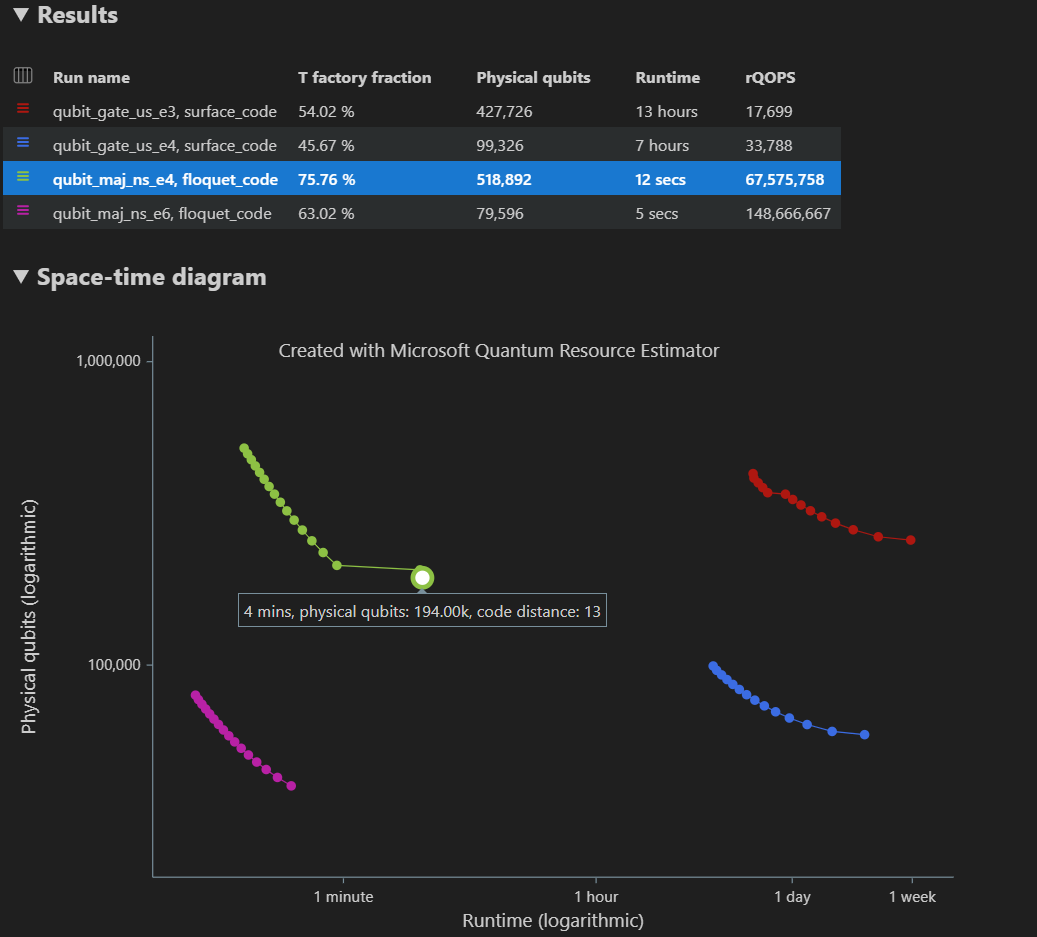Click the rQOPS column header

tap(770, 77)
